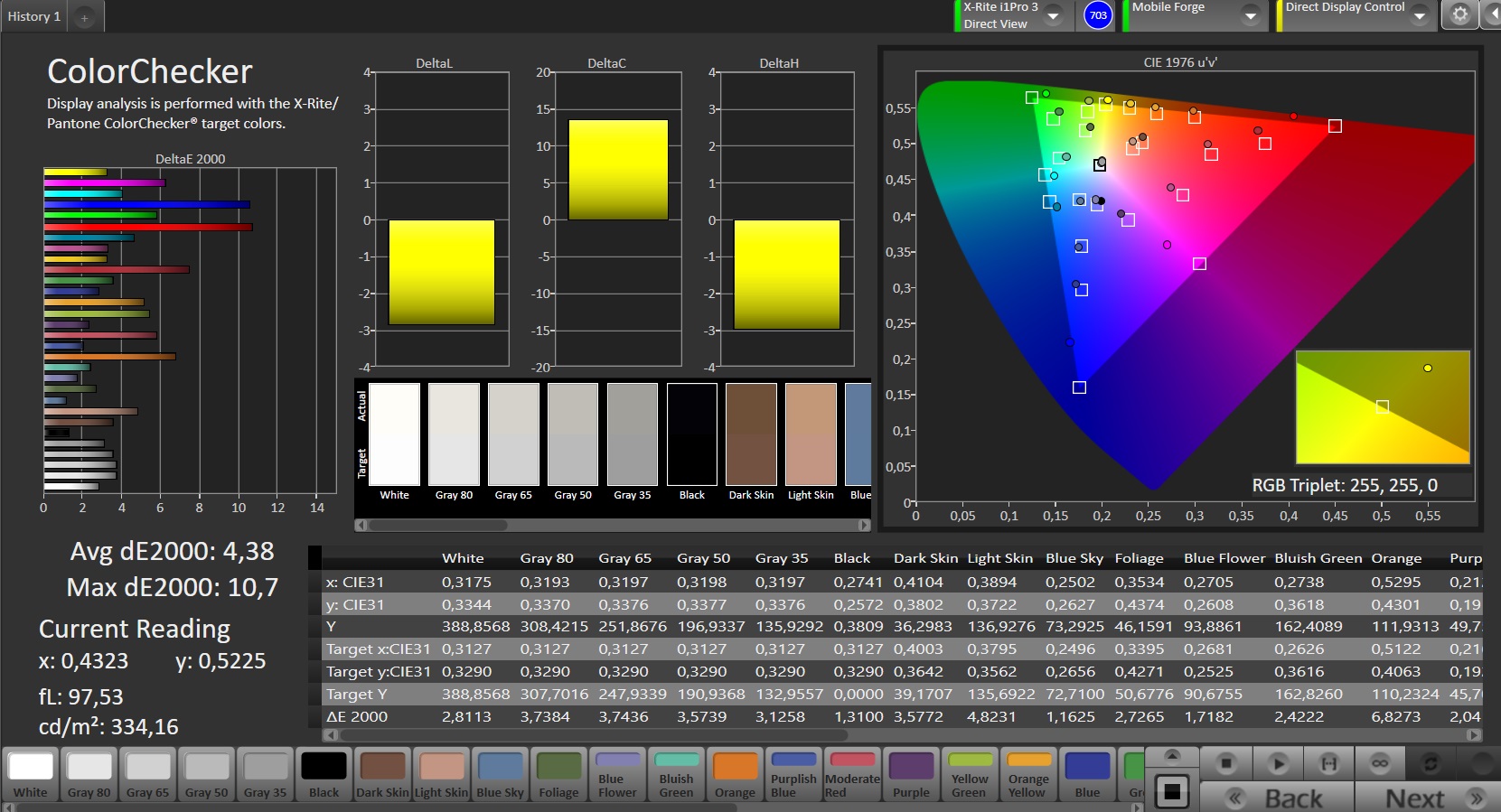Click the stop measurement icon
The image size is (1501, 812).
[1225, 764]
